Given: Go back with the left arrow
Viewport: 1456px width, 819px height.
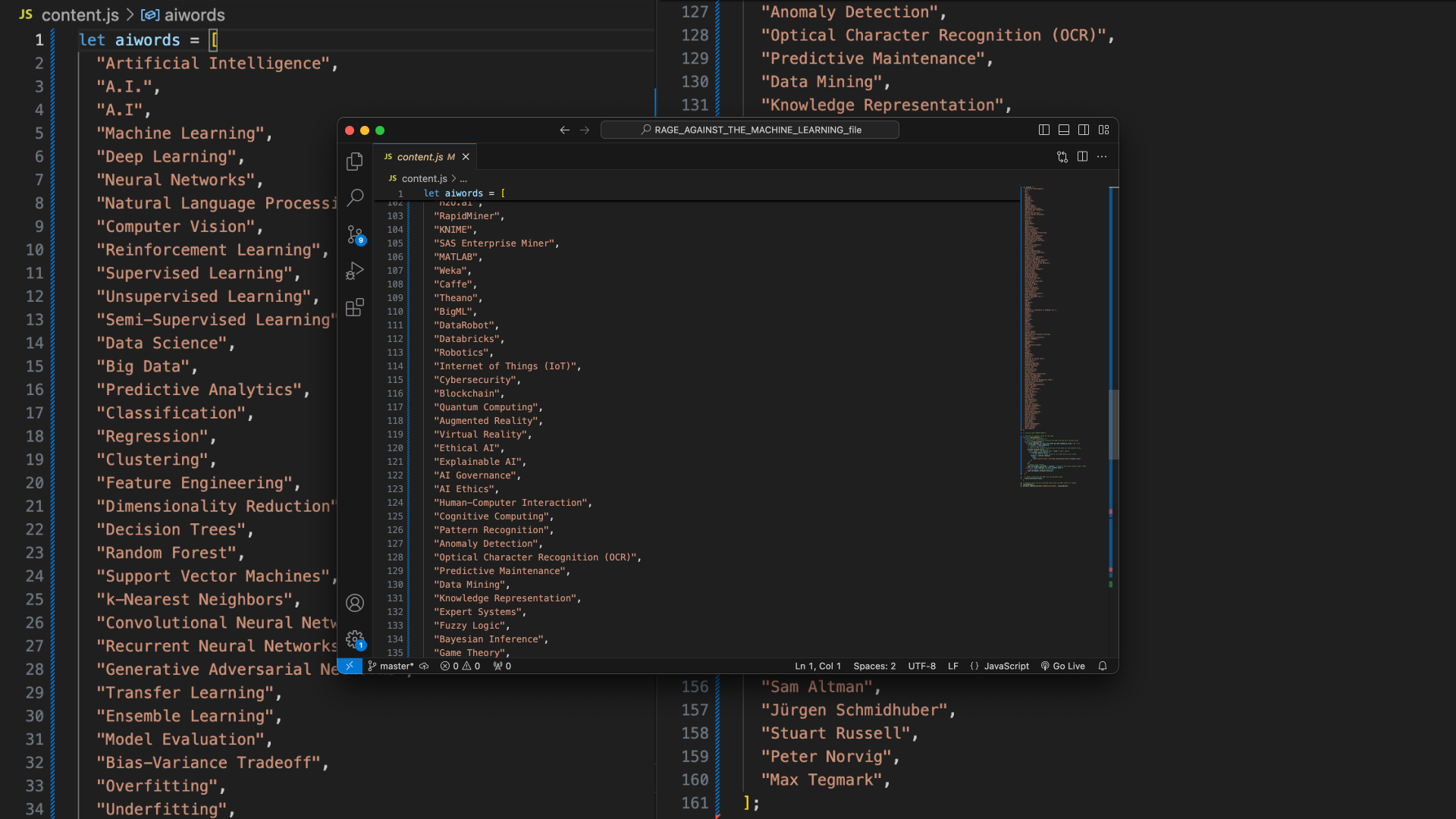Looking at the screenshot, I should [x=564, y=130].
